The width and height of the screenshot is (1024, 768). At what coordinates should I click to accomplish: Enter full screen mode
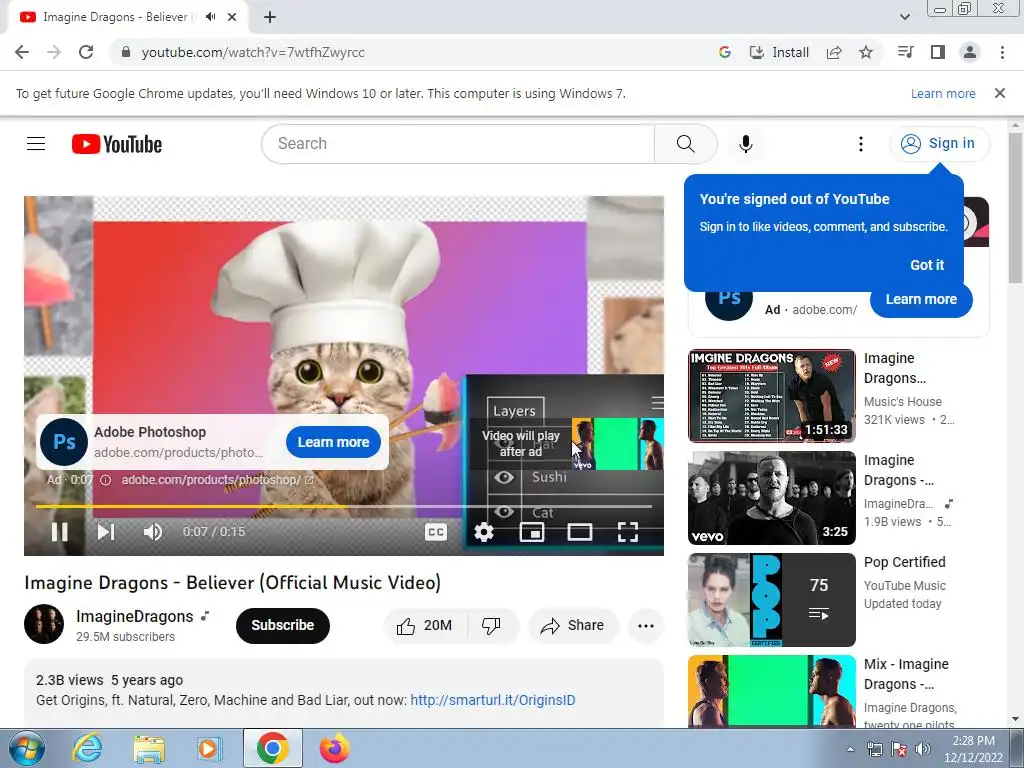tap(628, 532)
